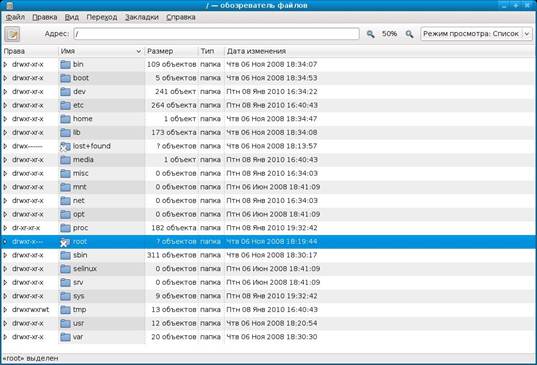This screenshot has height=365, width=537.
Task: Open the Файл menu
Action: [x=15, y=17]
